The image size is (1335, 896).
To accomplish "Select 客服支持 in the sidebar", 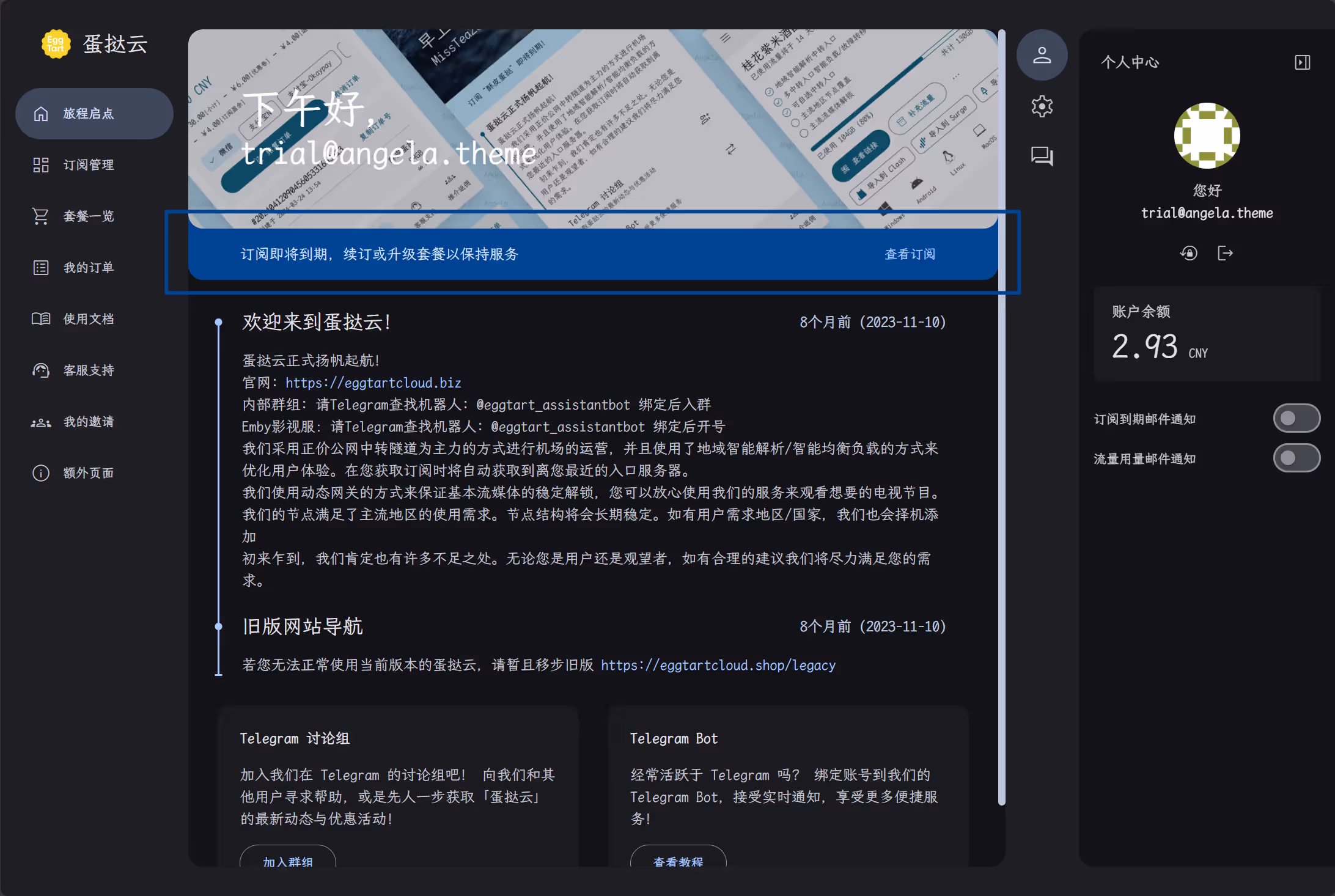I will tap(89, 370).
